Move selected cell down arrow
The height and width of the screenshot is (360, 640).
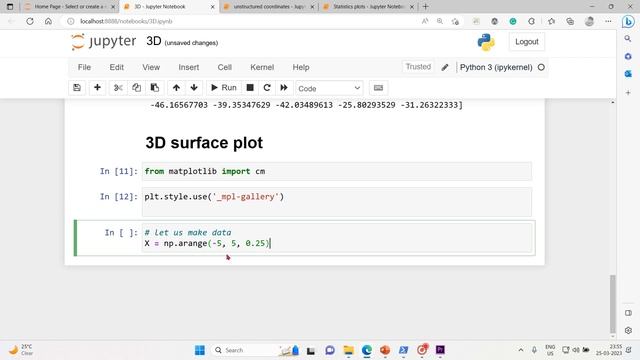(194, 88)
